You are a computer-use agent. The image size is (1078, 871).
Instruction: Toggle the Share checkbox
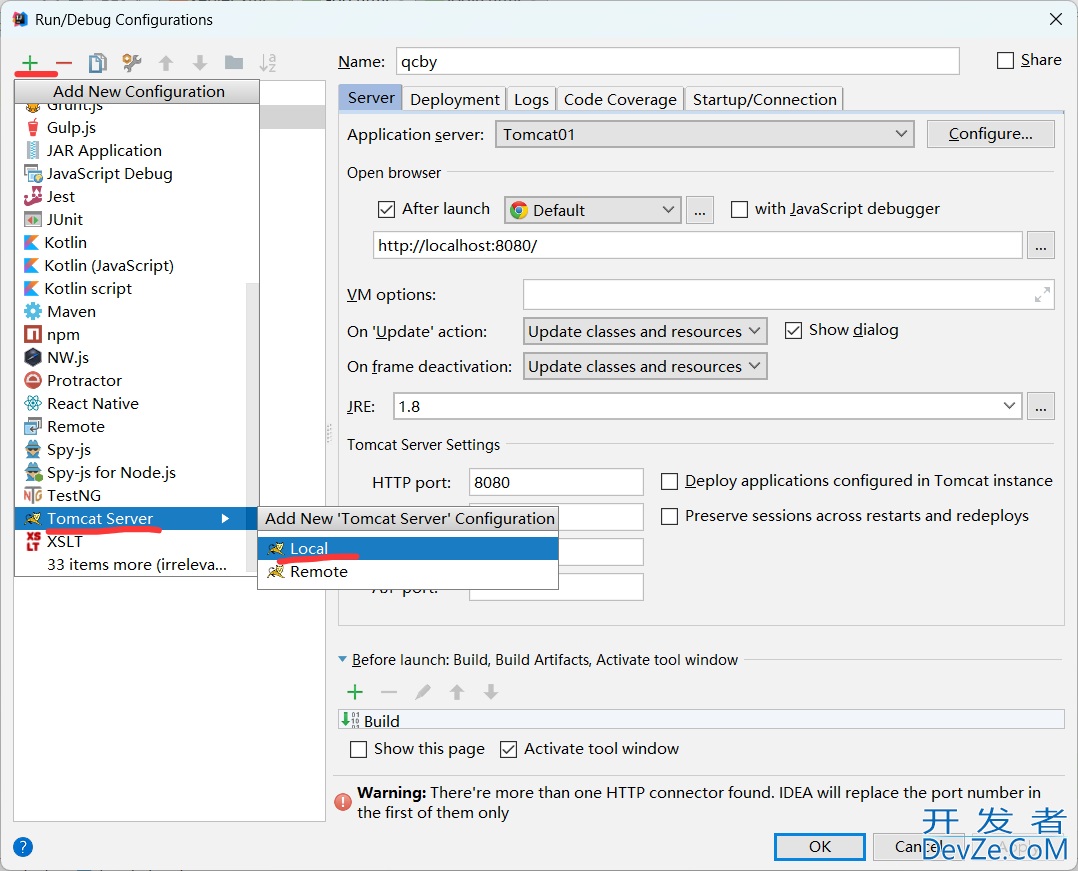(1005, 60)
